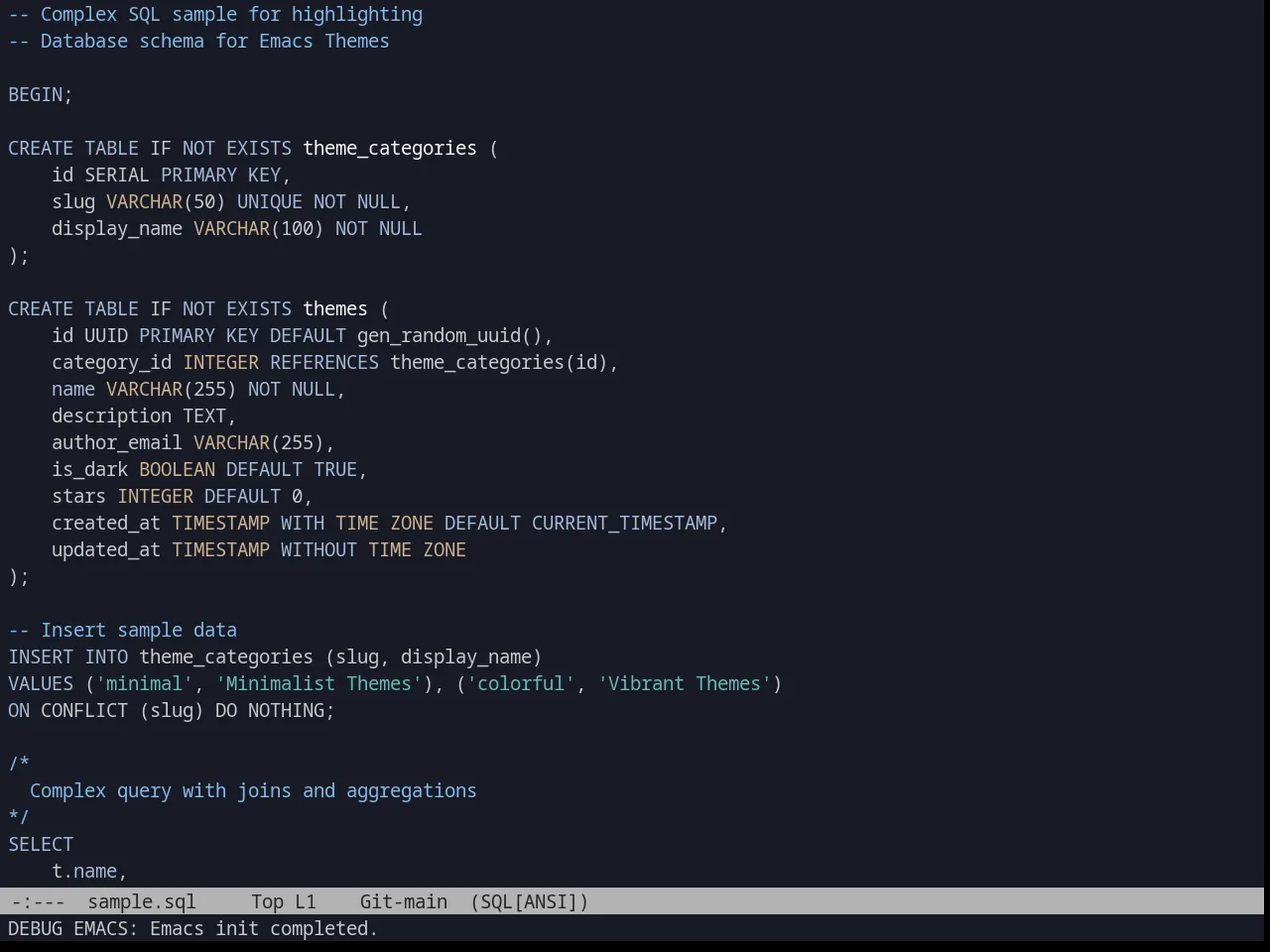Click '-- Complex SQL sample for highlighting' comment
The width and height of the screenshot is (1270, 952).
[215, 14]
